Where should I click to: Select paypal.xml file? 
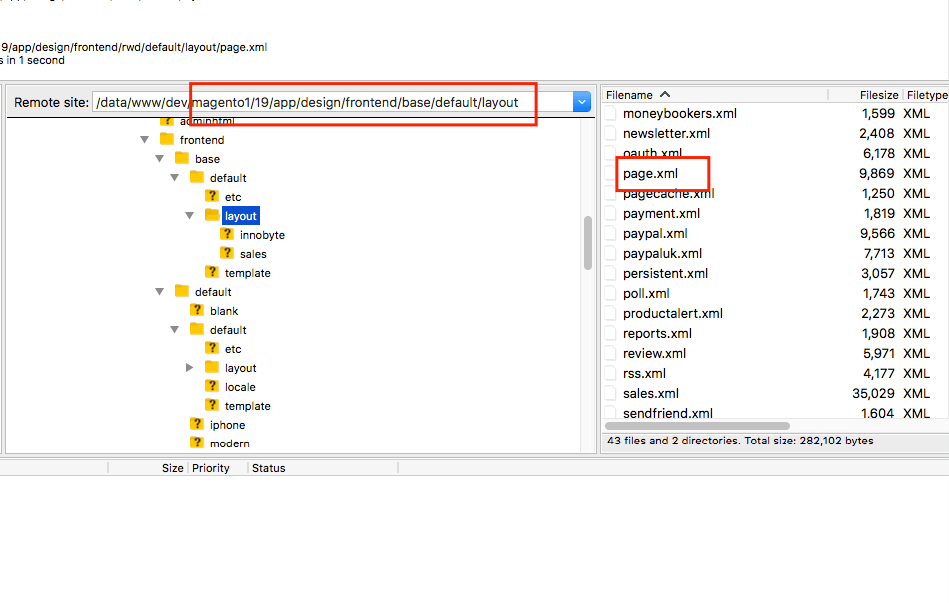tap(655, 233)
